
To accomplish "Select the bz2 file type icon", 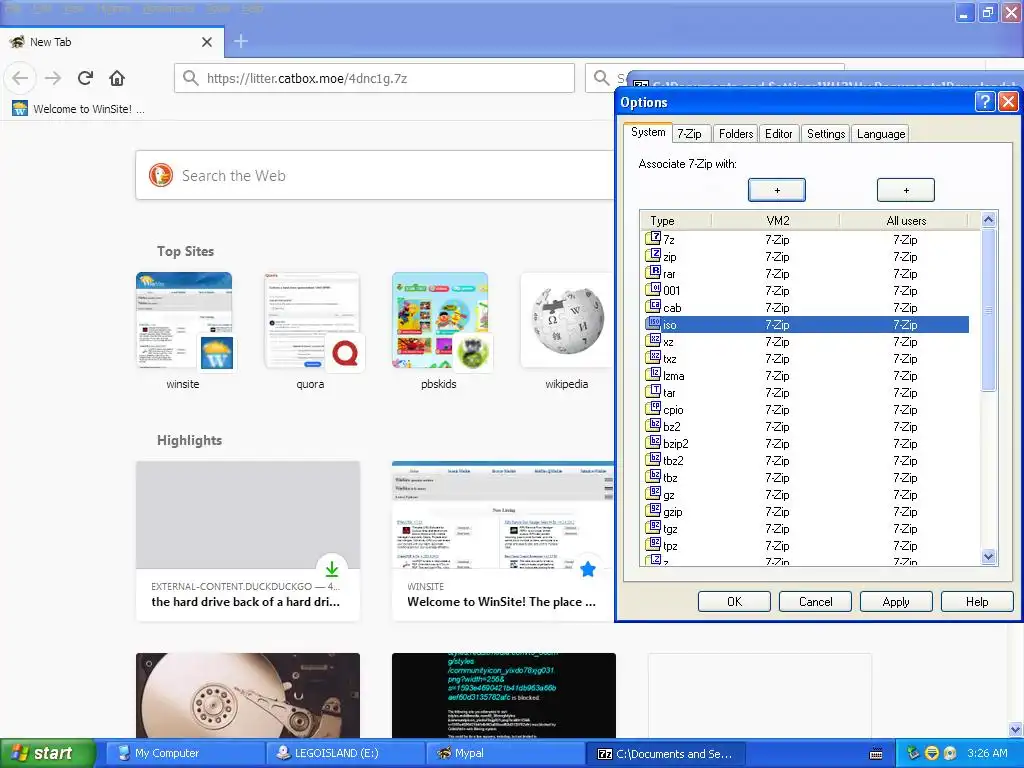I will (653, 425).
